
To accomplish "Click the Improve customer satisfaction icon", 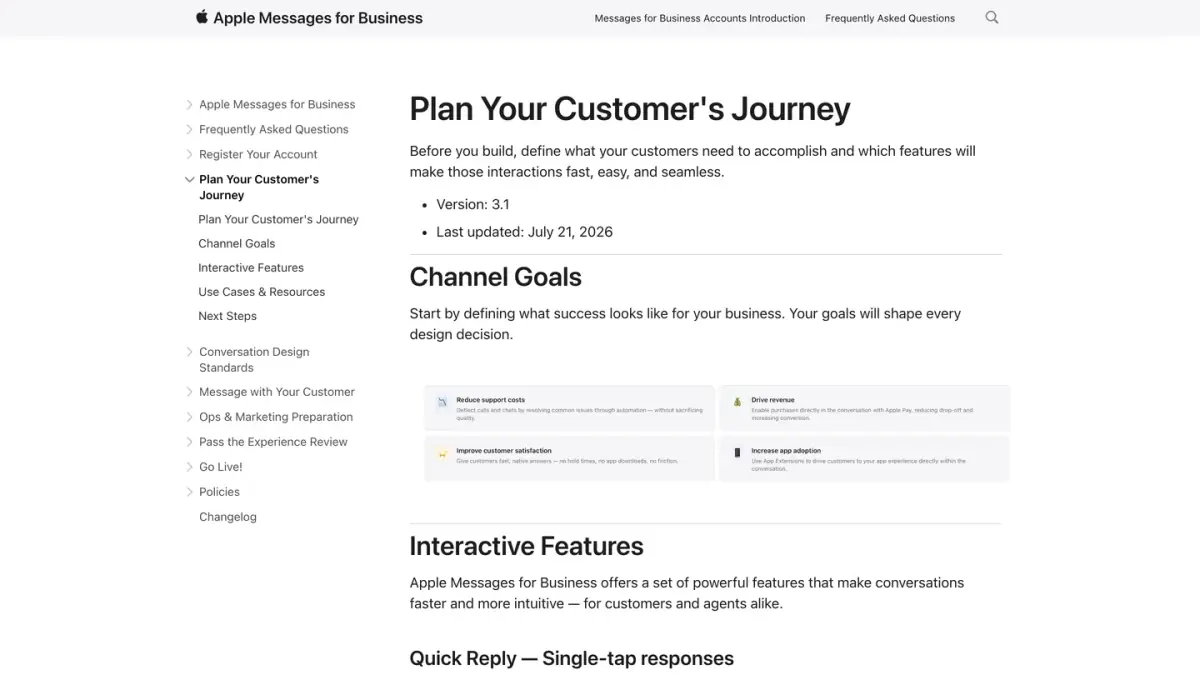I will [441, 454].
